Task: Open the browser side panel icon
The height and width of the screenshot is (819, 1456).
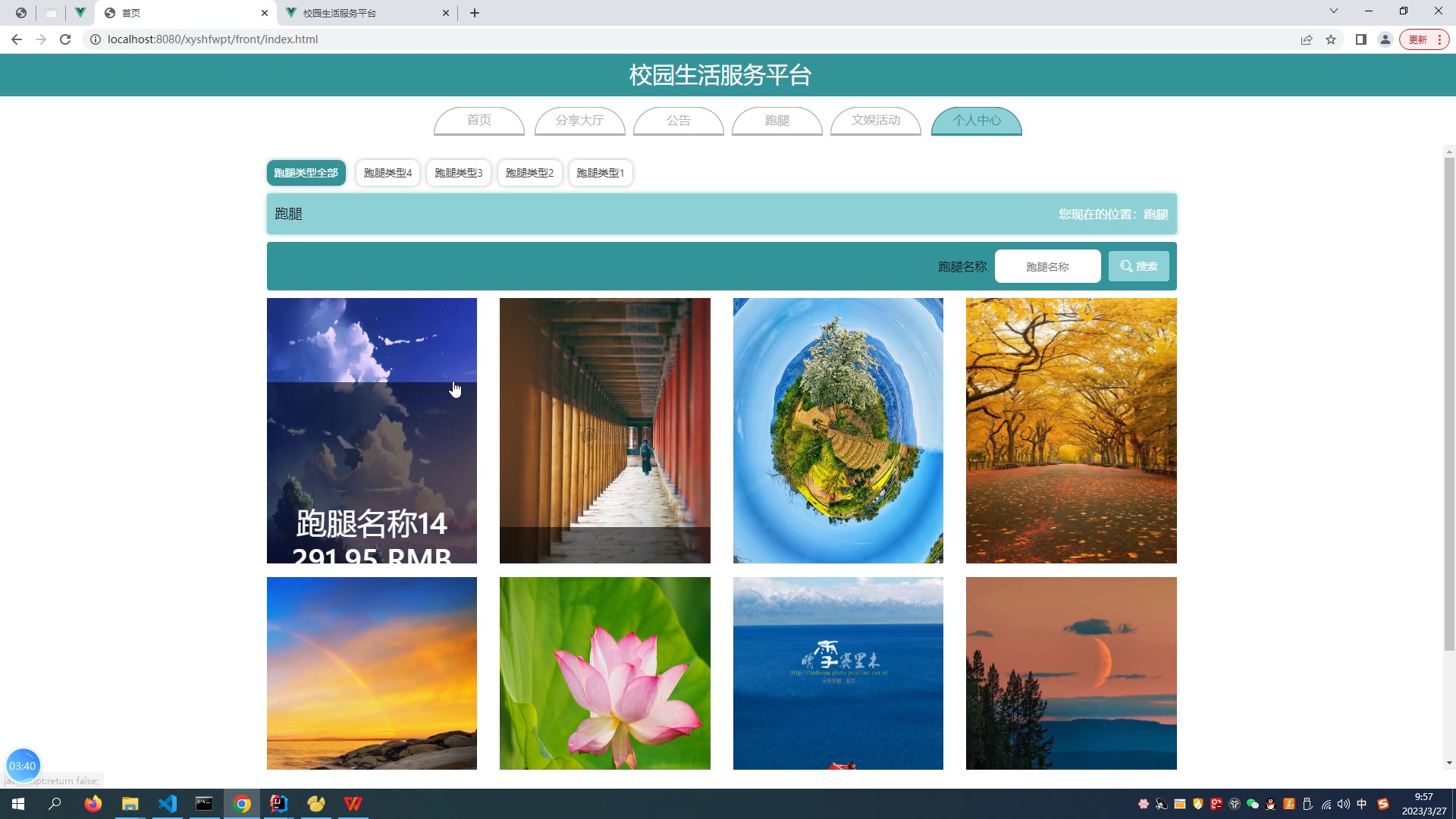Action: 1361,39
